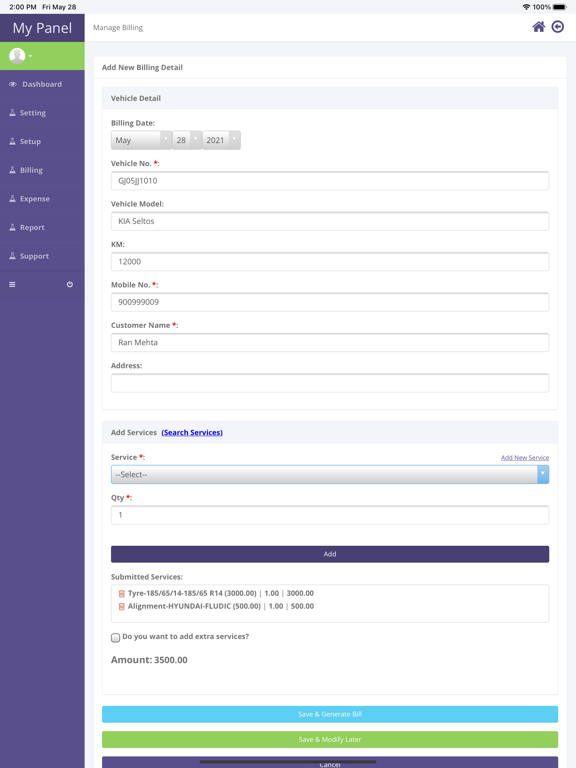Enable 'Do you want to add extra services?'

116,637
